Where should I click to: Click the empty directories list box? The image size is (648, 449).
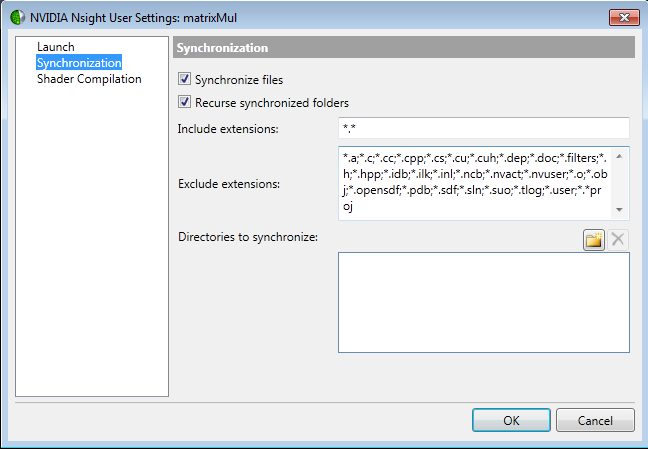483,302
